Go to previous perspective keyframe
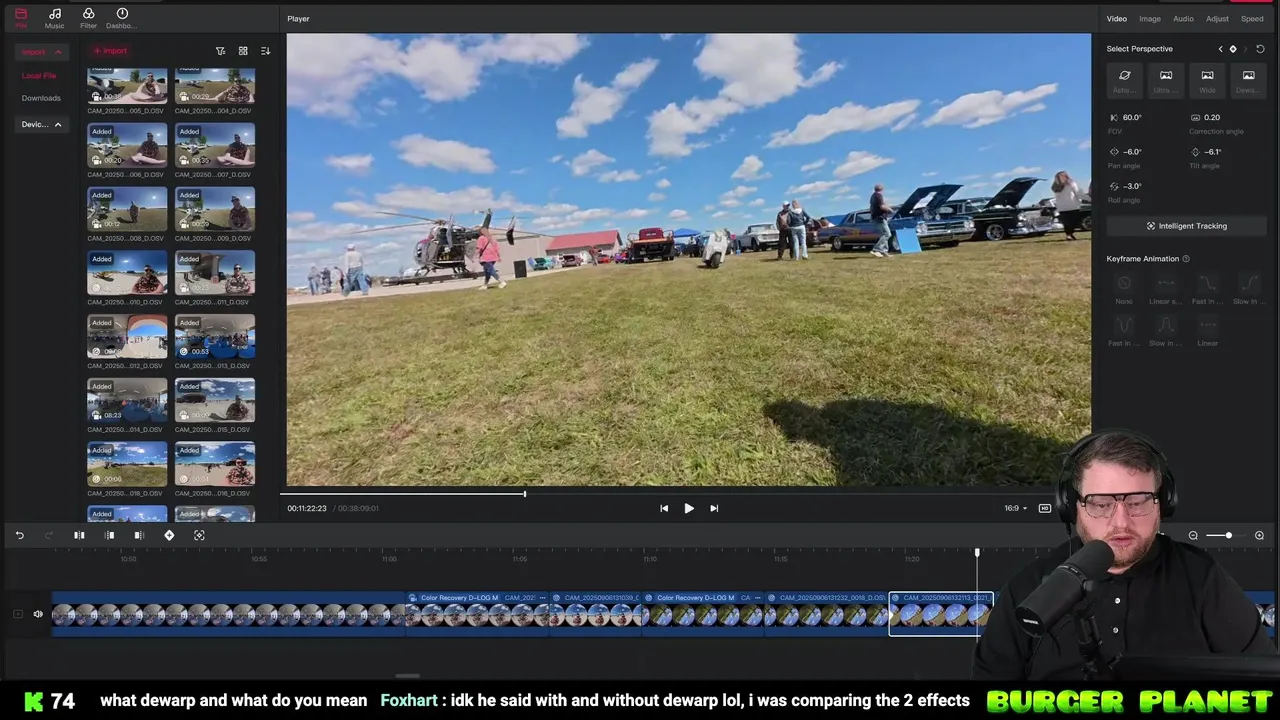 click(x=1220, y=49)
